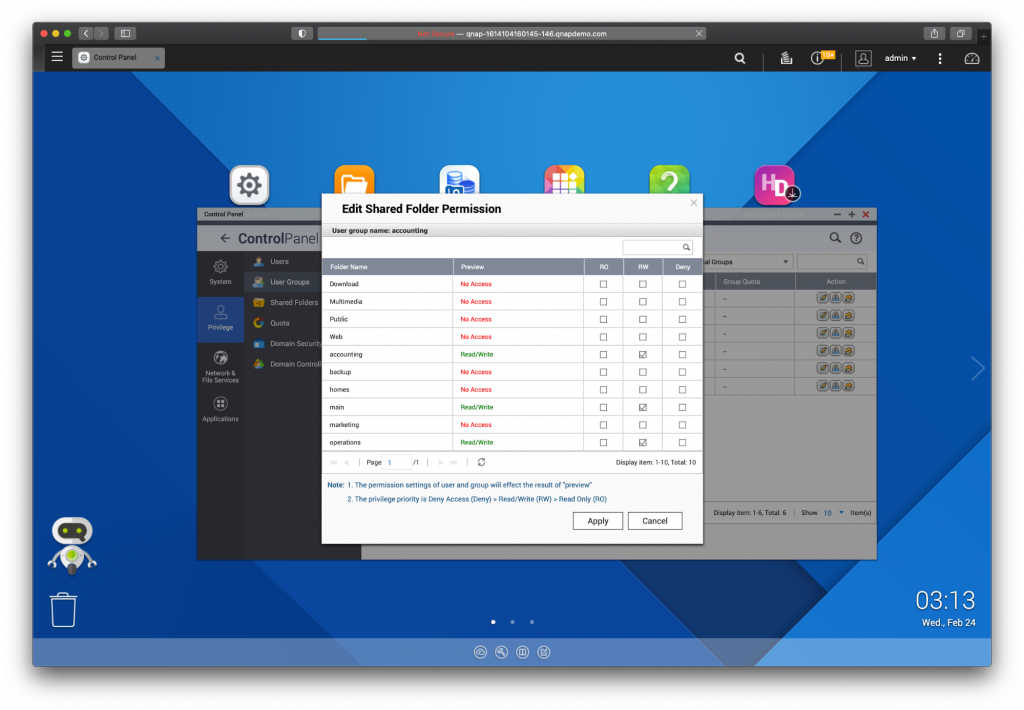This screenshot has height=710, width=1024.
Task: Click the Qboost robot assistant
Action: click(x=72, y=545)
